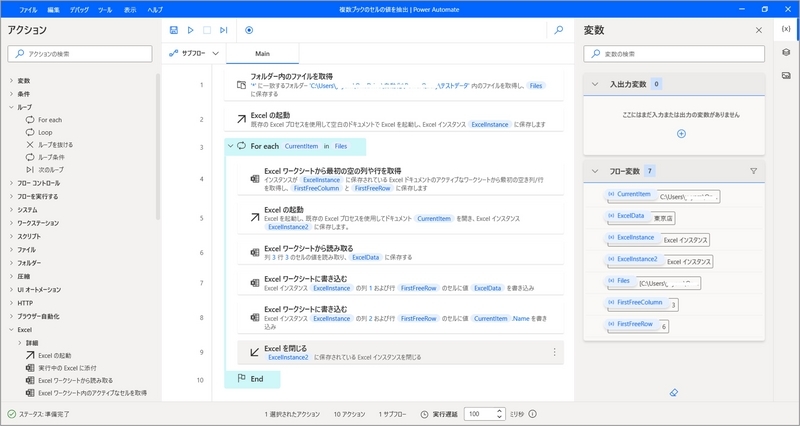The height and width of the screenshot is (426, 800).
Task: Select Excel ワークシートから読み取る in actions list
Action: click(69, 380)
